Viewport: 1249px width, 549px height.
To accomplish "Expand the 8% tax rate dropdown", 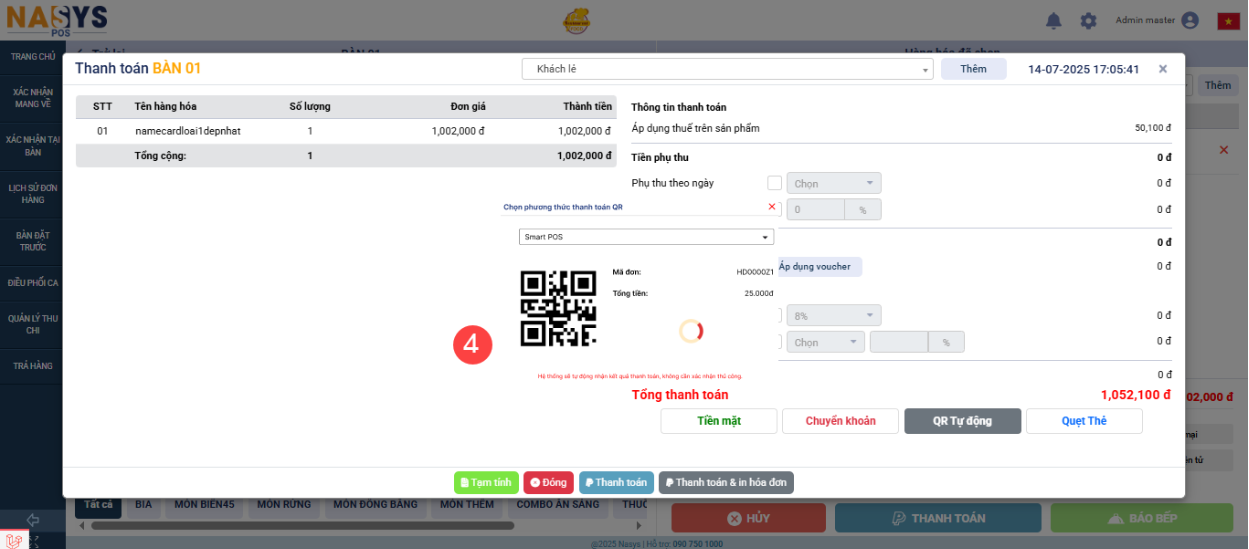I will click(x=834, y=315).
